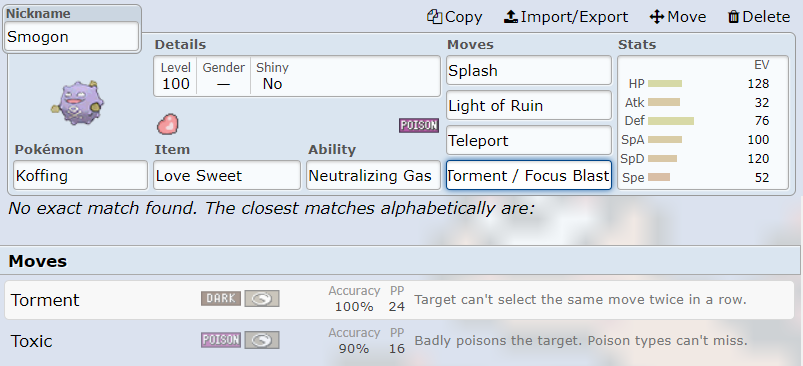
Task: Click the Koffing sprite image
Action: [x=77, y=103]
